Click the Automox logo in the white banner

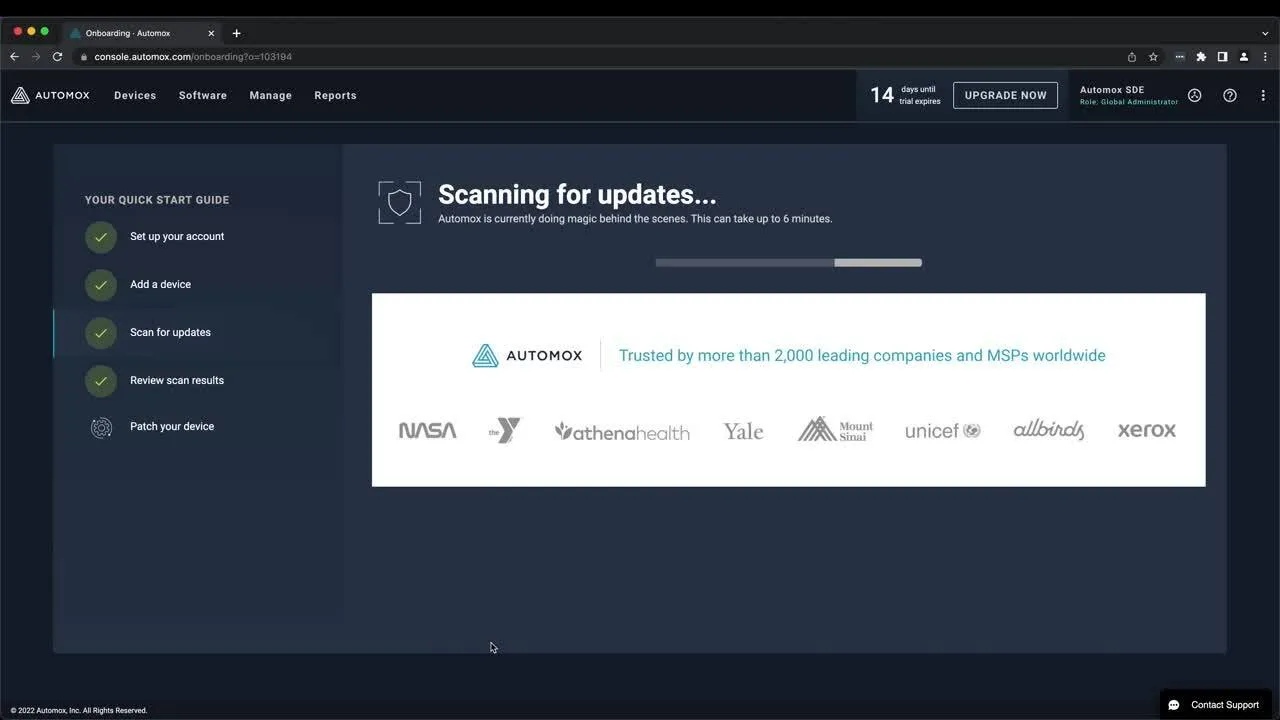point(527,356)
